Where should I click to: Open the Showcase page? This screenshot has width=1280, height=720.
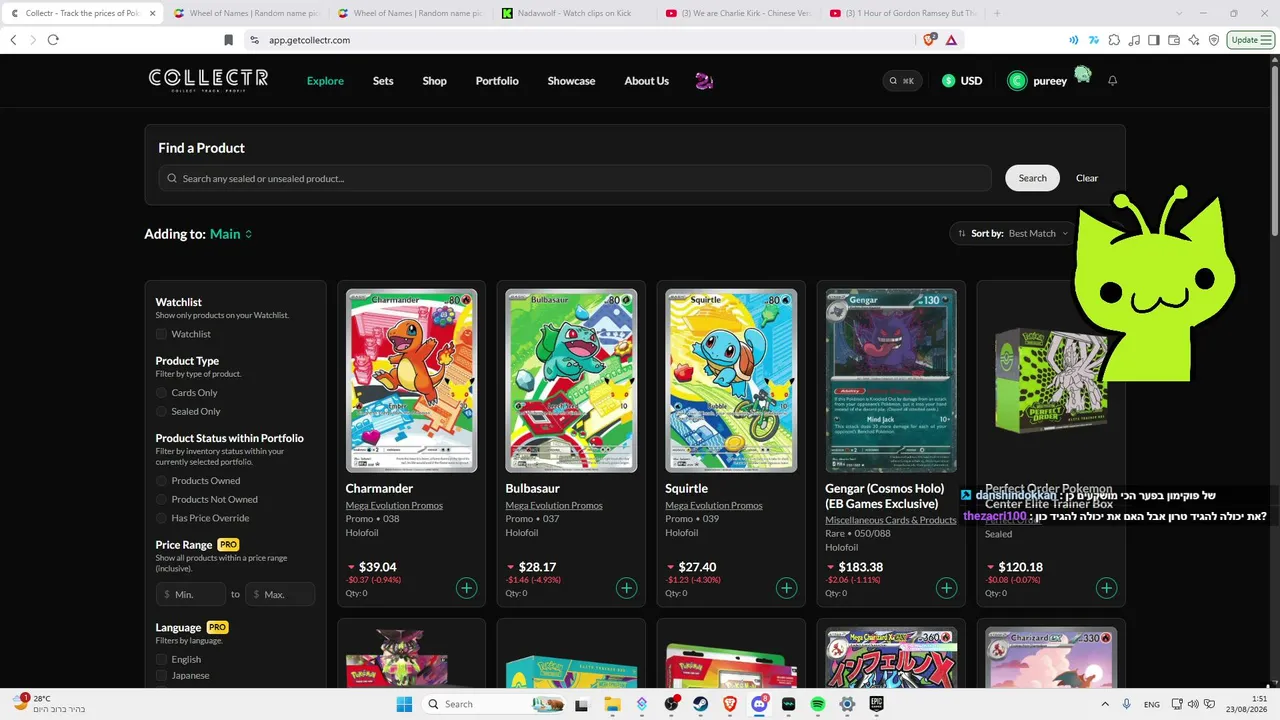(x=571, y=81)
